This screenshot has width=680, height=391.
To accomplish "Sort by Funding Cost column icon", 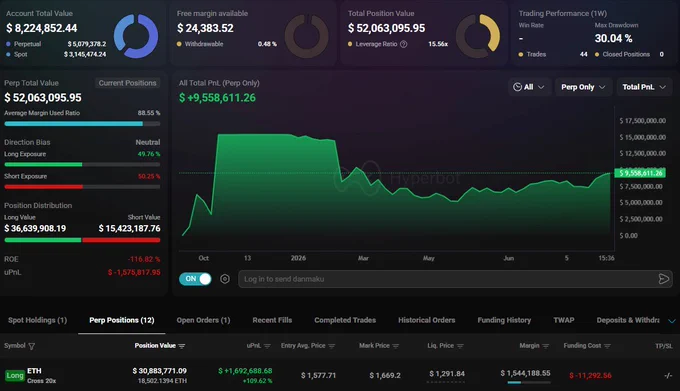I will pyautogui.click(x=607, y=346).
